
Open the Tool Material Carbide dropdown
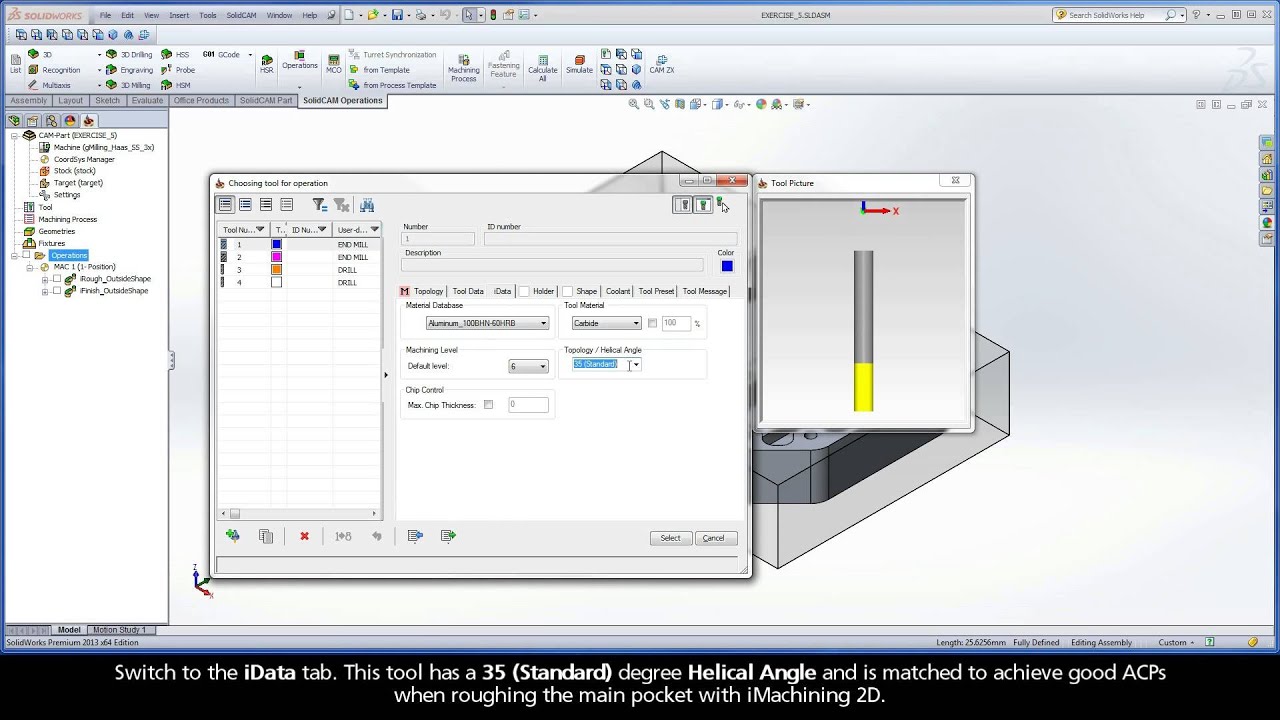pyautogui.click(x=606, y=323)
